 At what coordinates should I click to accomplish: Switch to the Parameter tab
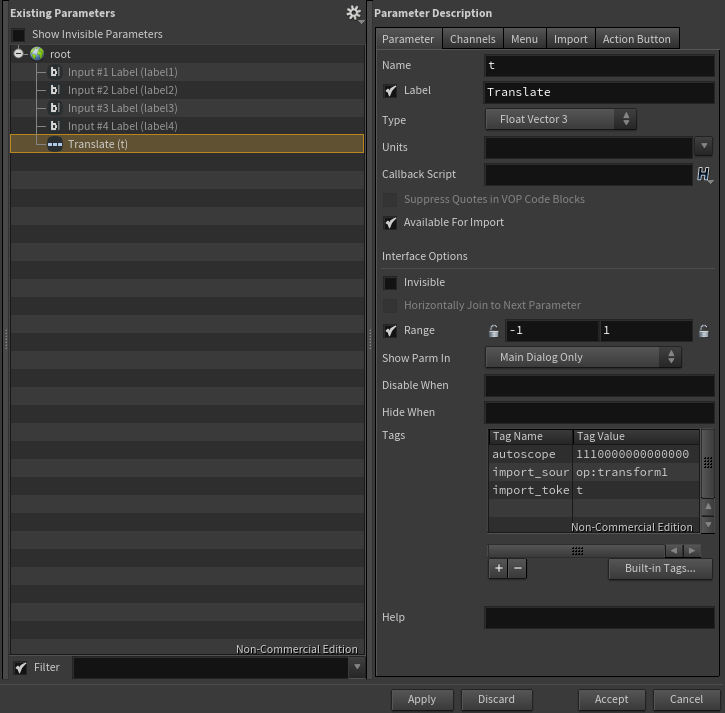(x=408, y=39)
